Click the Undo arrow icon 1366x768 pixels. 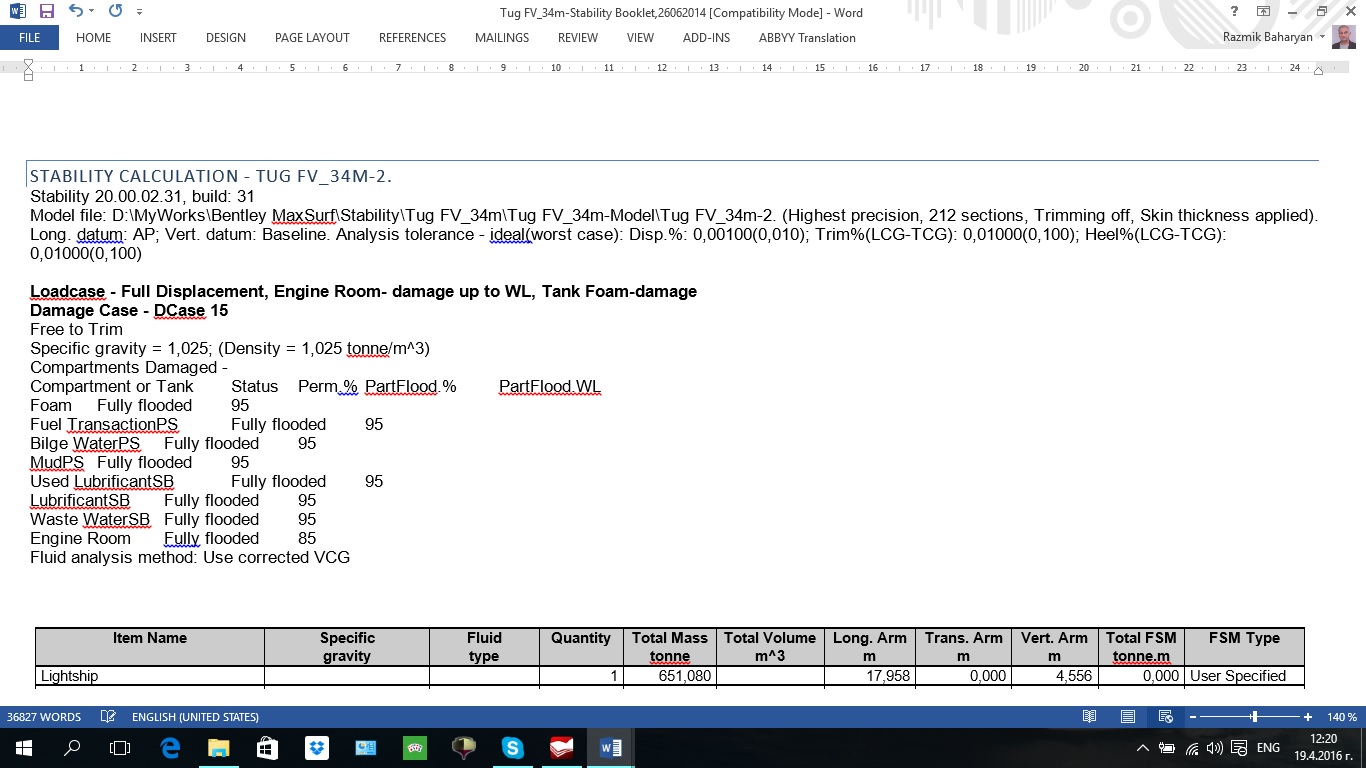click(x=75, y=12)
